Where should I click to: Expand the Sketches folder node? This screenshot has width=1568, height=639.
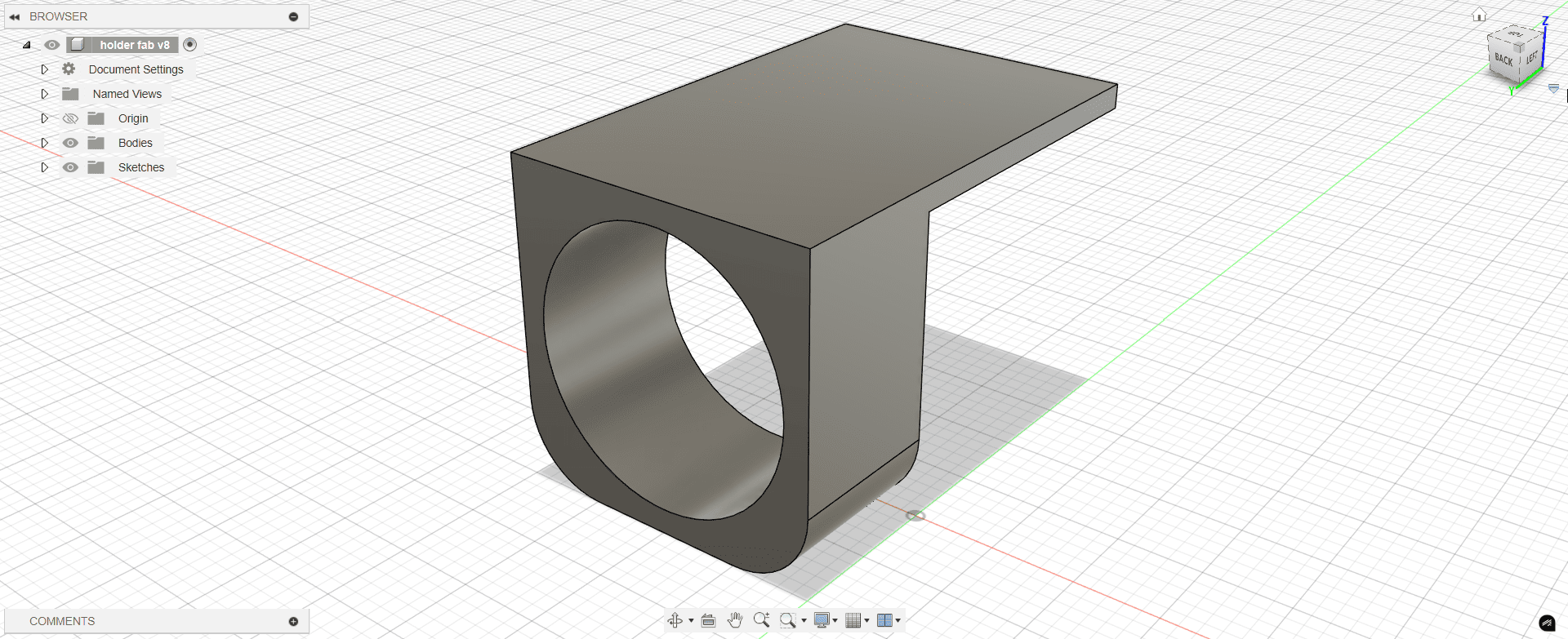[x=45, y=167]
